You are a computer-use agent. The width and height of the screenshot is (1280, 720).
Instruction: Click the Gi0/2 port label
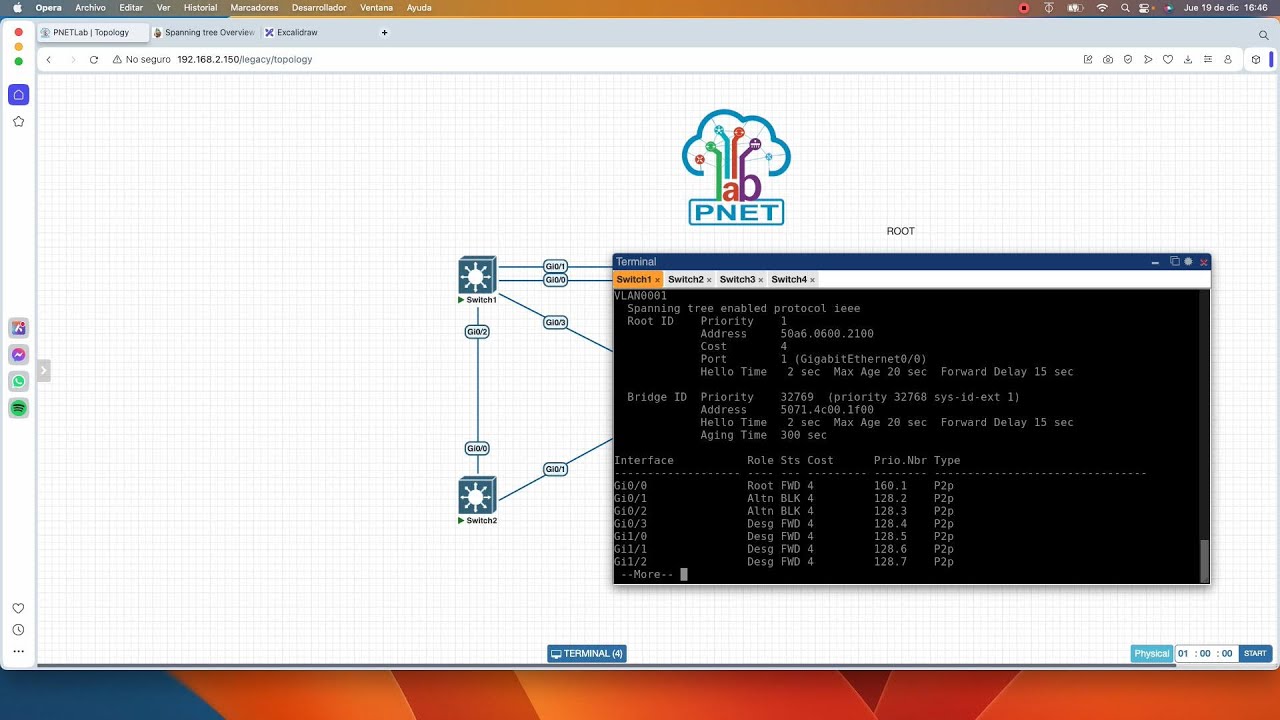tap(477, 332)
